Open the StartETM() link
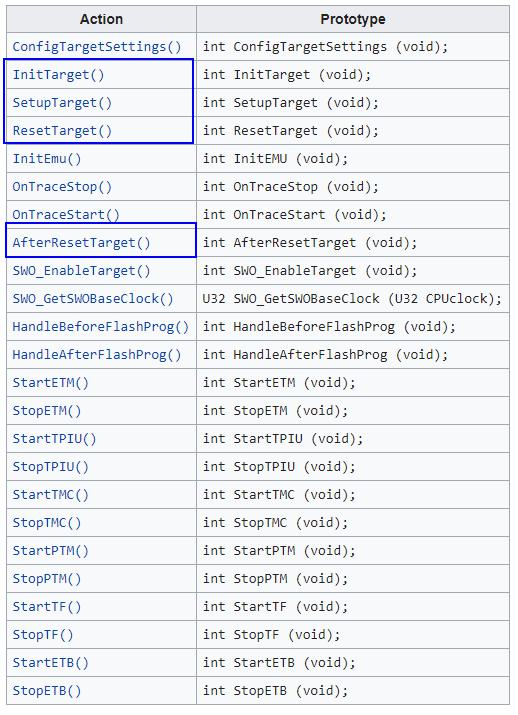 click(50, 383)
